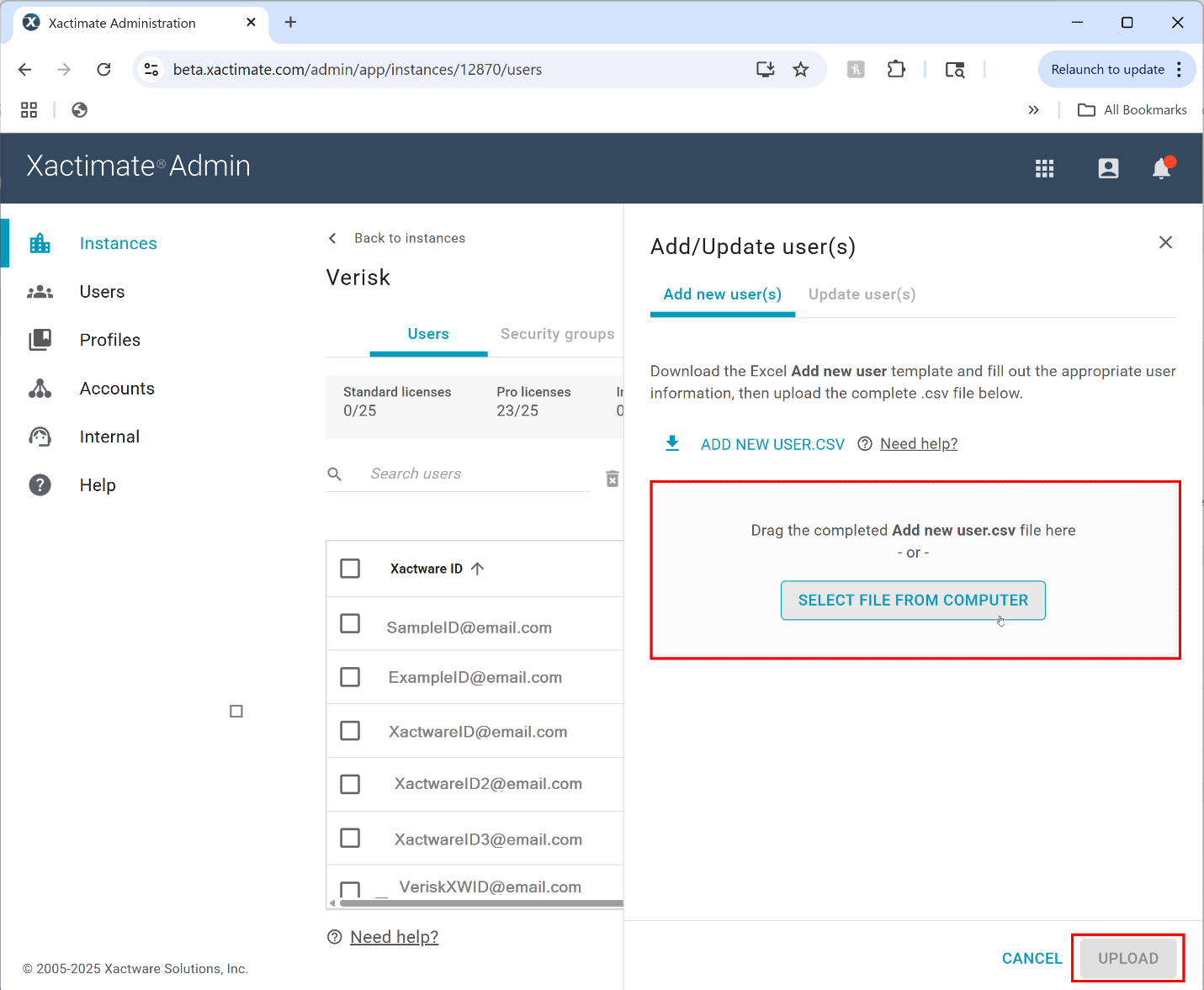Click SELECT FILE FROM COMPUTER button
The height and width of the screenshot is (990, 1204).
pos(913,601)
